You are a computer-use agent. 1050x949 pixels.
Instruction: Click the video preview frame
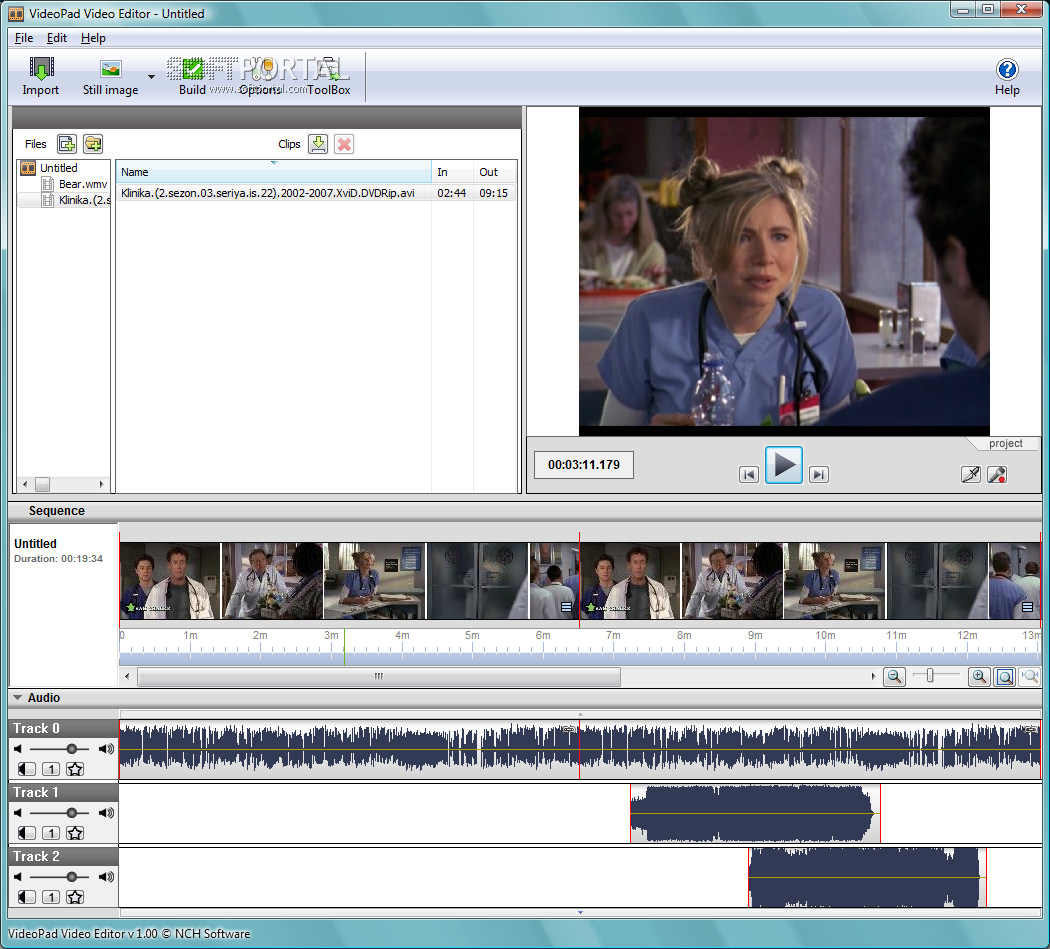pos(784,271)
